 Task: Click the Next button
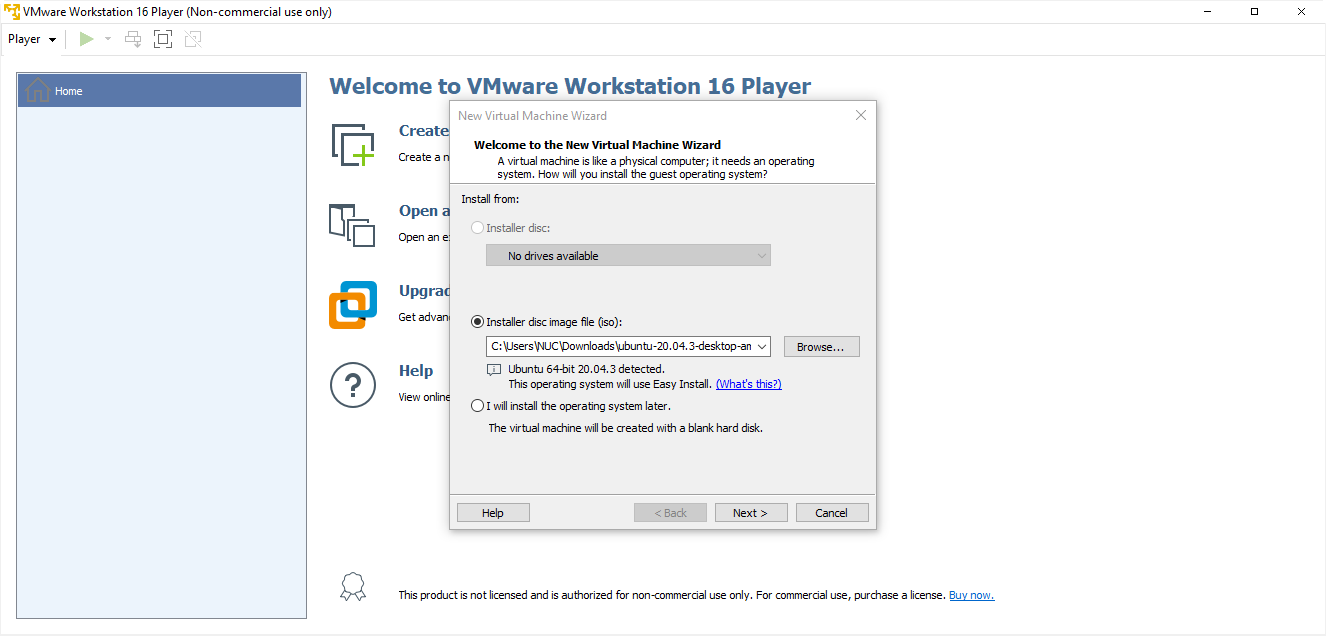click(751, 513)
